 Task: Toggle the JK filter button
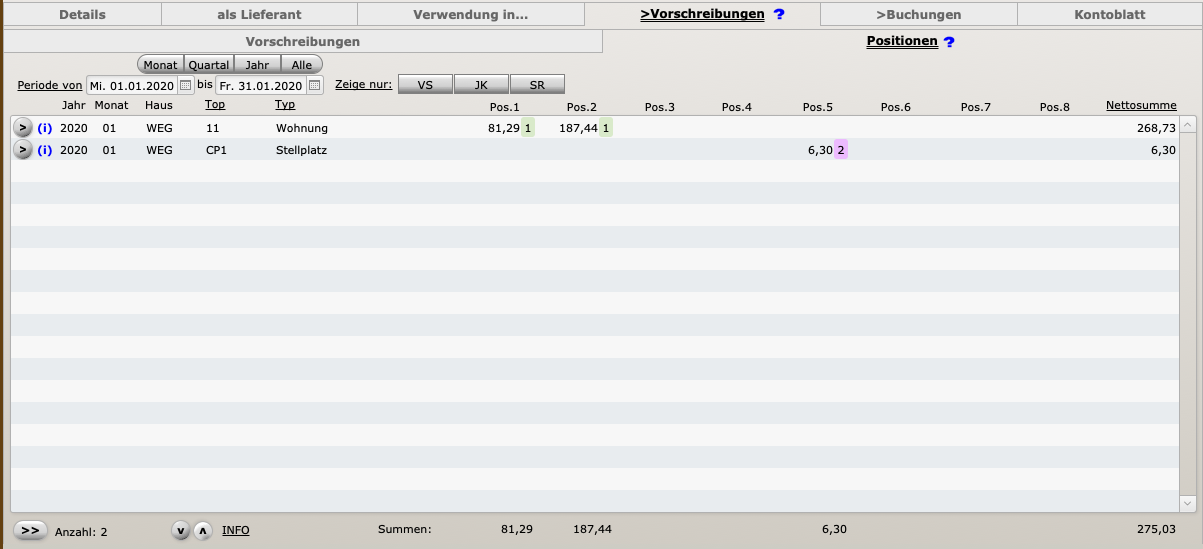(x=481, y=85)
